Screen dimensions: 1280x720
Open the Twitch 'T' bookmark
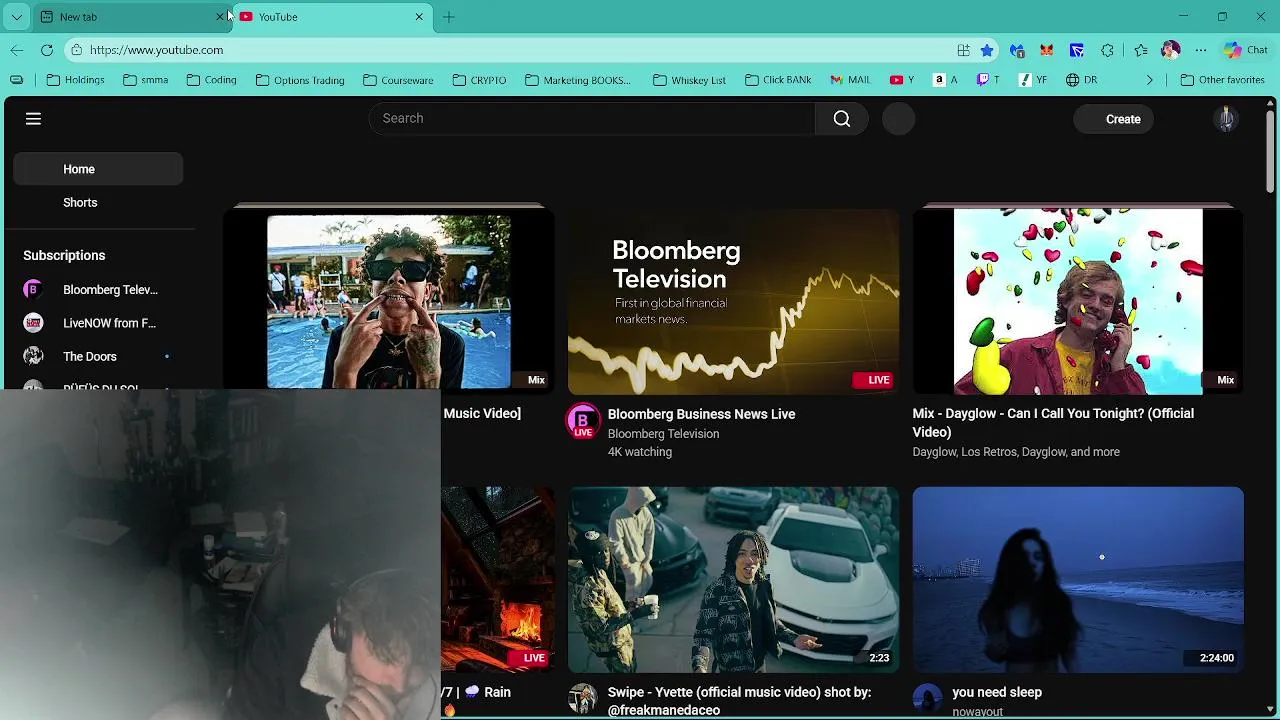click(x=988, y=80)
